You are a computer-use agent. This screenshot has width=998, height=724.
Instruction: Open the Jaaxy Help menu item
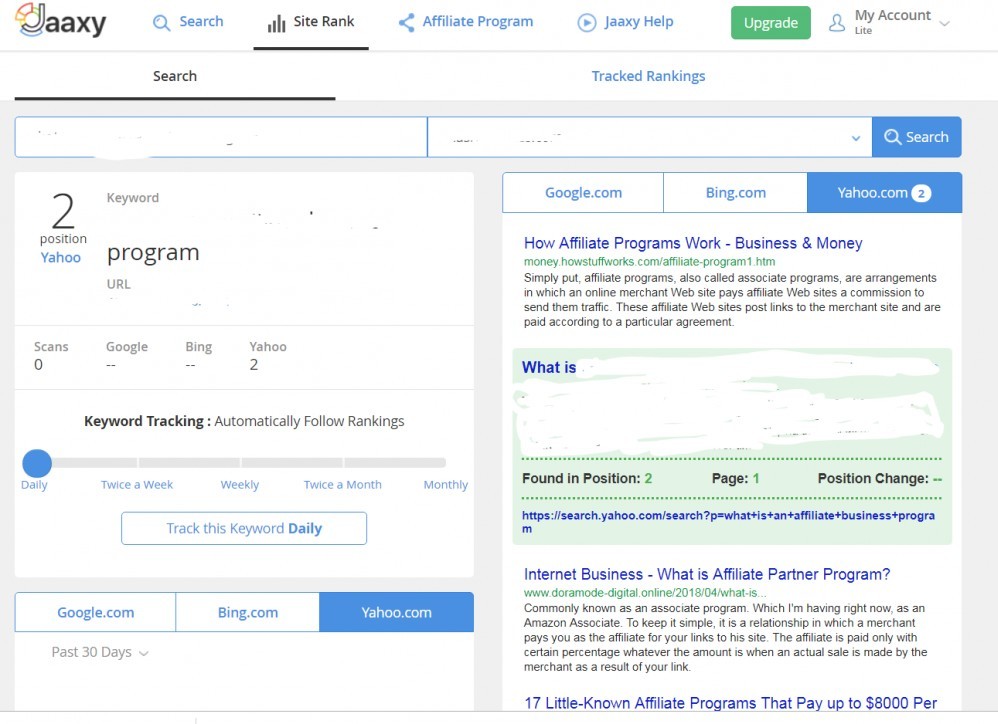click(x=638, y=22)
